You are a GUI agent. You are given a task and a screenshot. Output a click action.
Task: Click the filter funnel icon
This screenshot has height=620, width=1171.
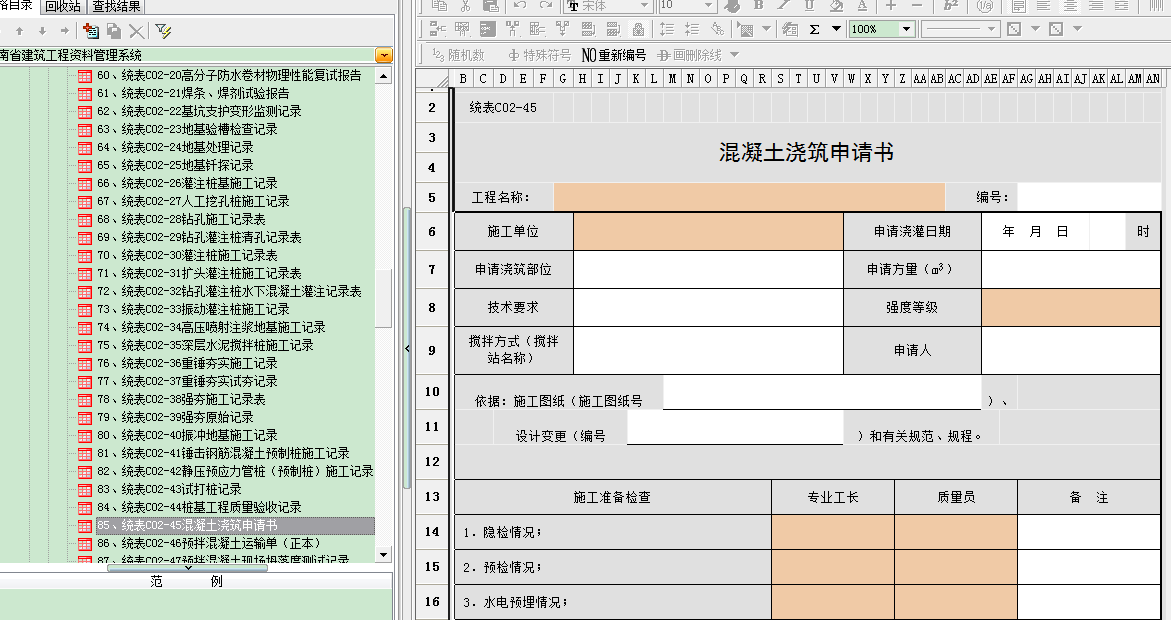pyautogui.click(x=163, y=32)
